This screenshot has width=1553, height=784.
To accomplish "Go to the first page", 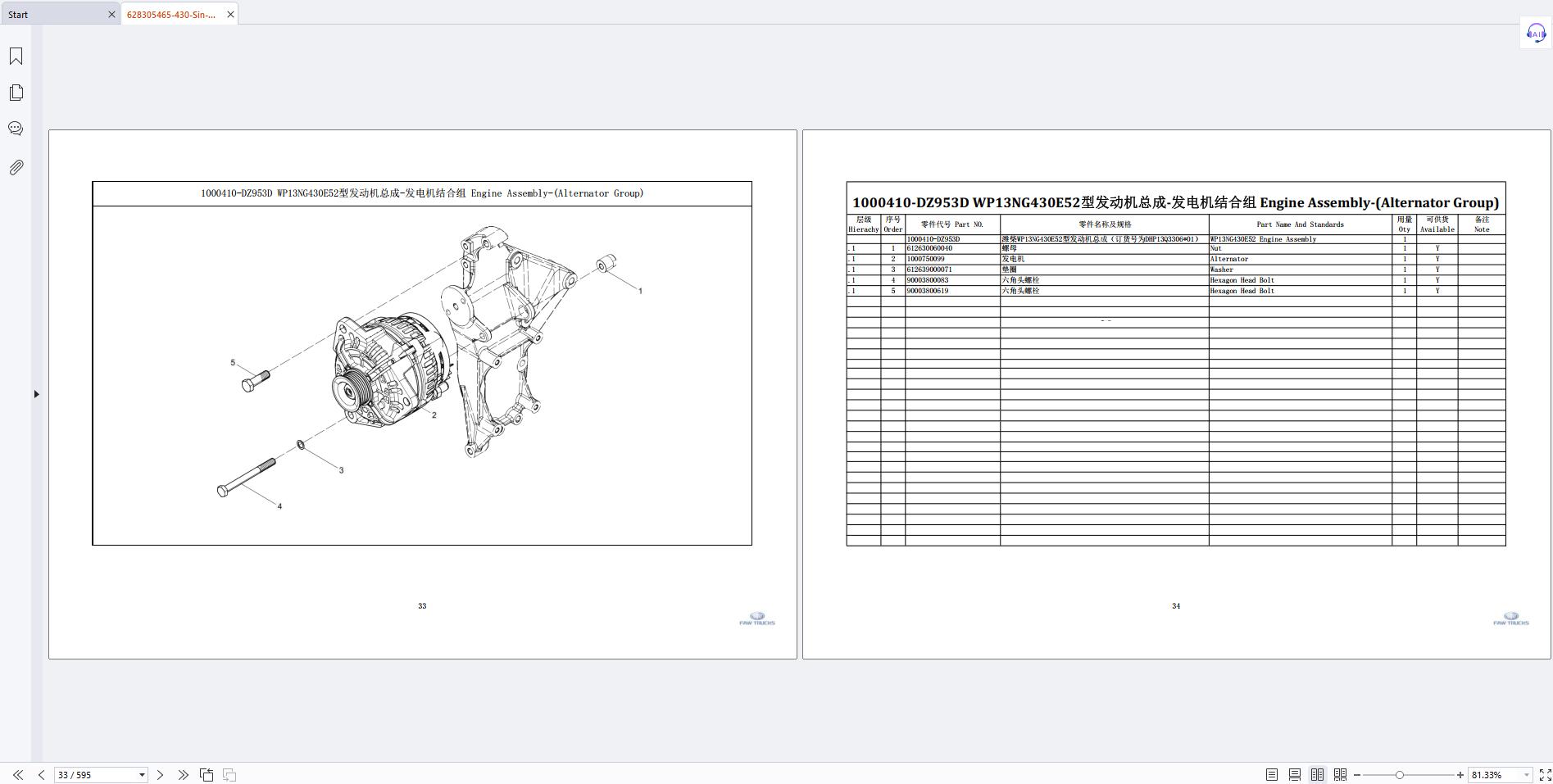I will click(x=17, y=775).
